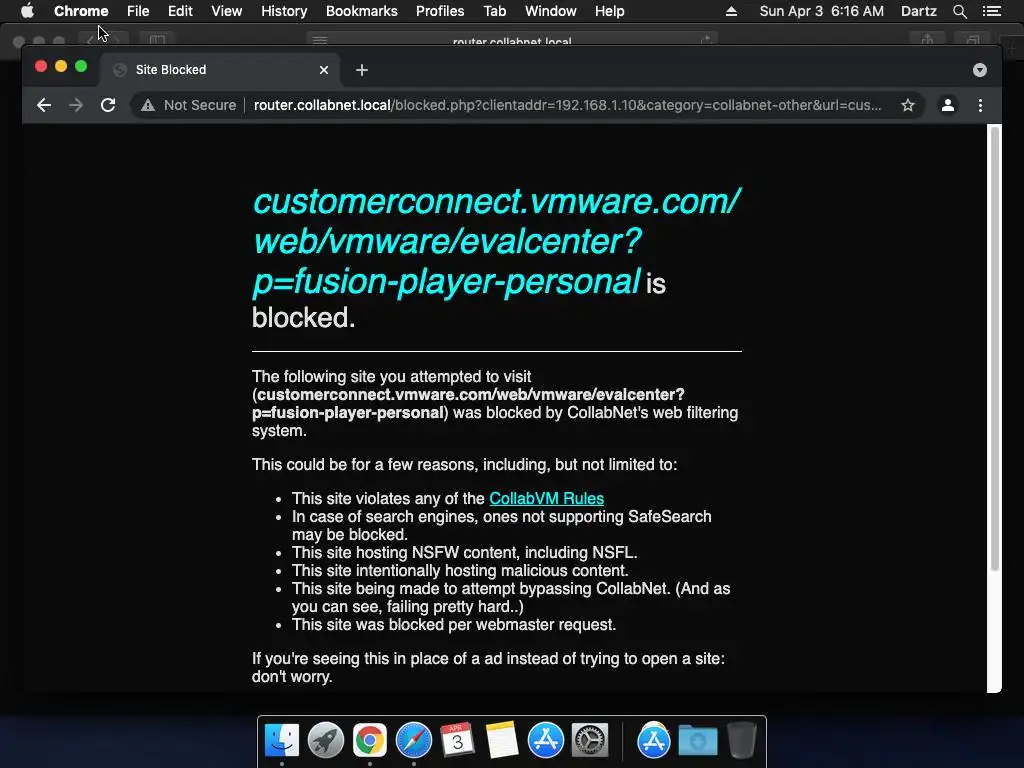
Task: Open the Applications stack in the dock
Action: click(x=654, y=741)
